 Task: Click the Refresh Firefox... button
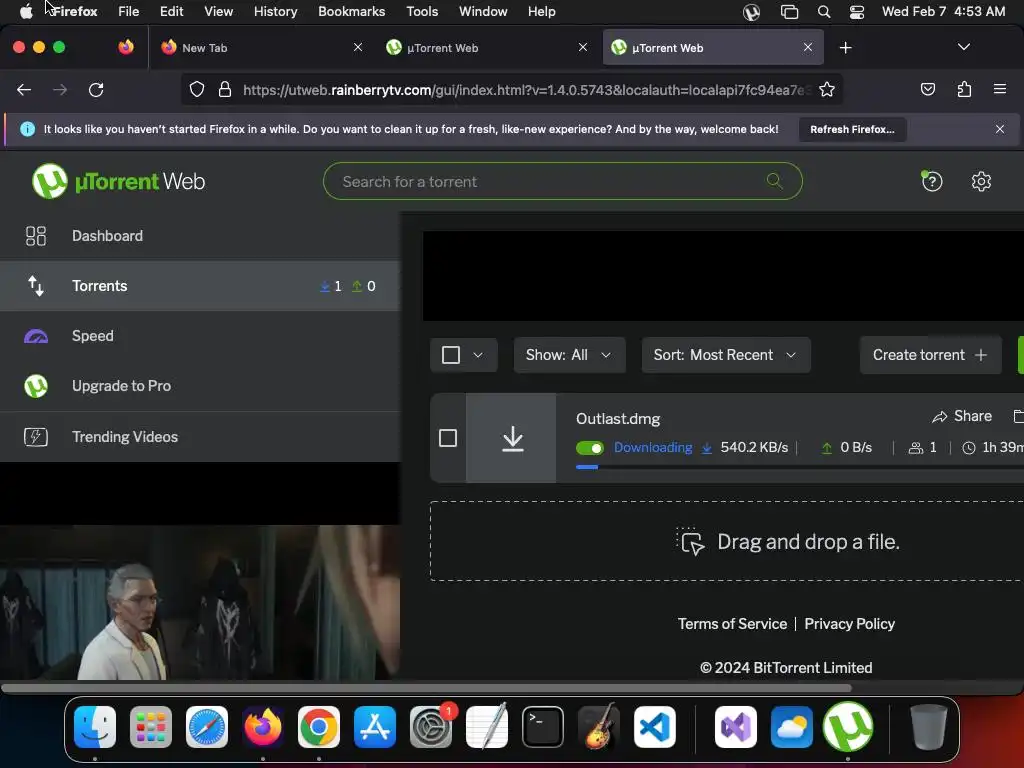pyautogui.click(x=852, y=129)
